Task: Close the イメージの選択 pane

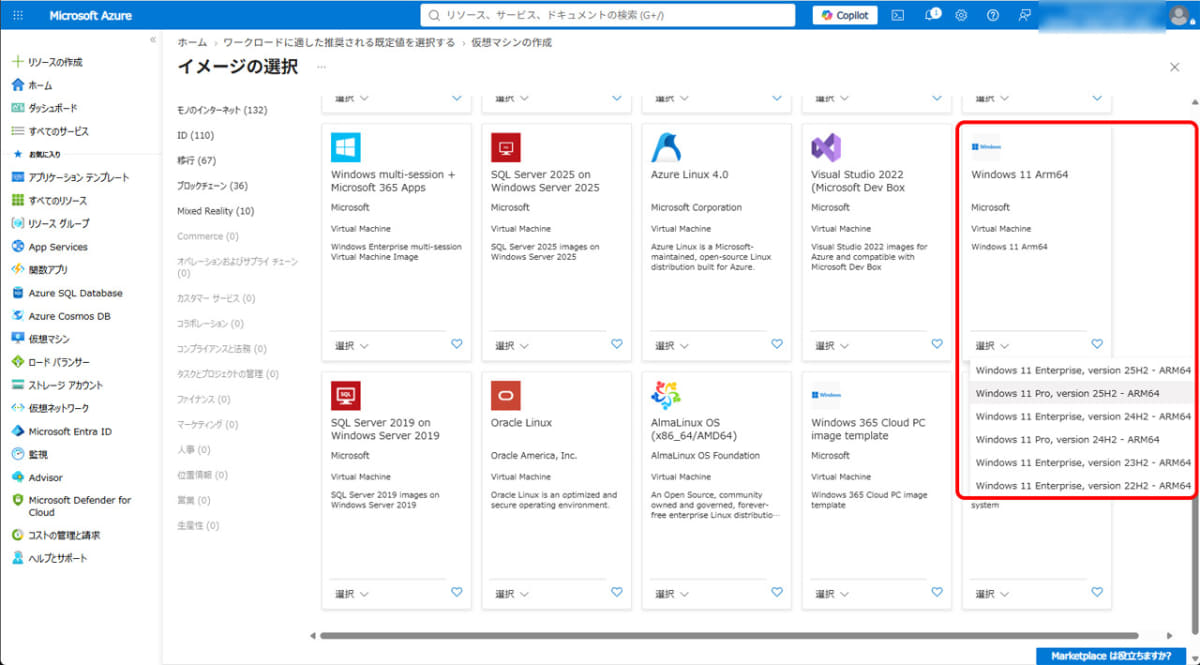Action: click(x=1174, y=67)
